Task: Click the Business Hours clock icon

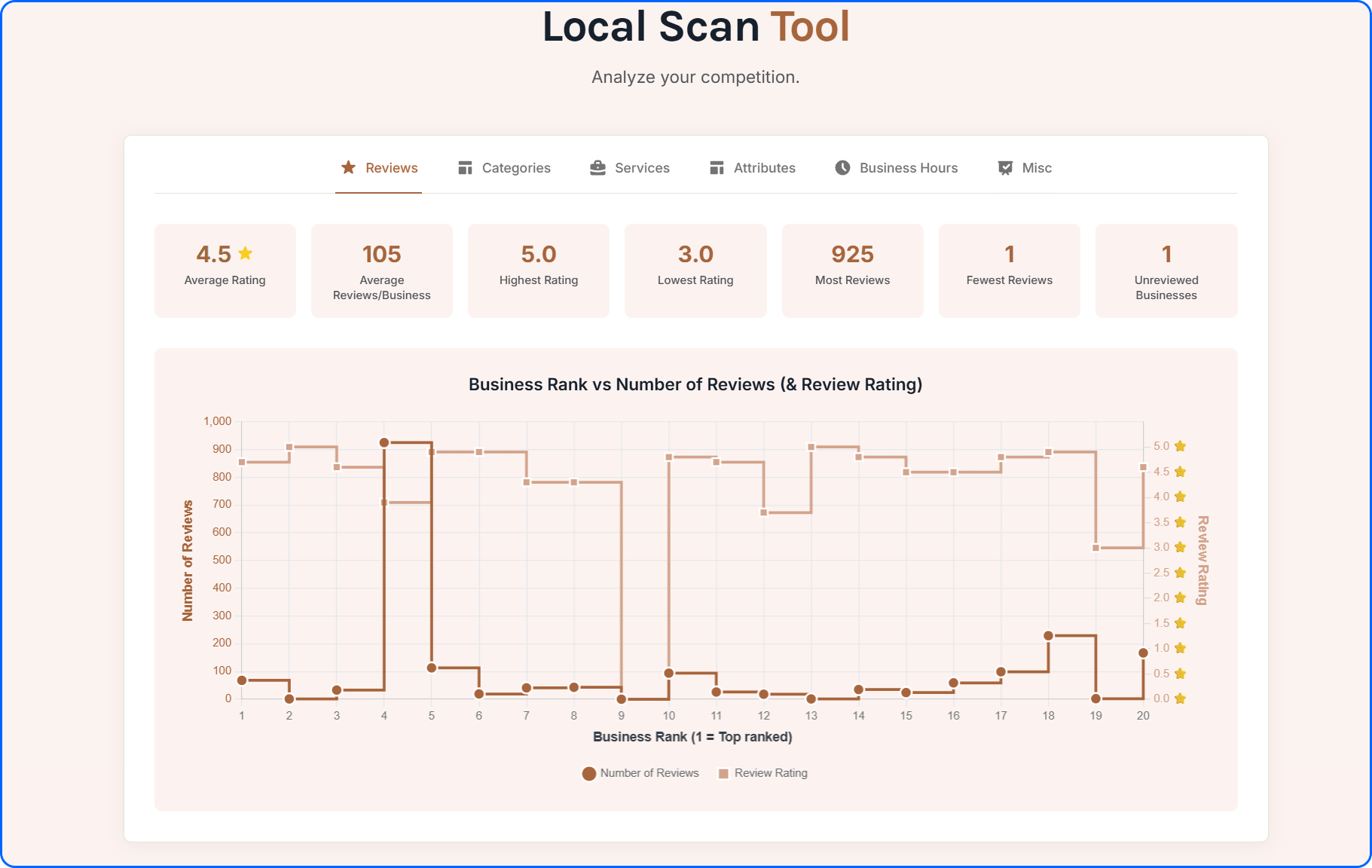Action: tap(842, 168)
